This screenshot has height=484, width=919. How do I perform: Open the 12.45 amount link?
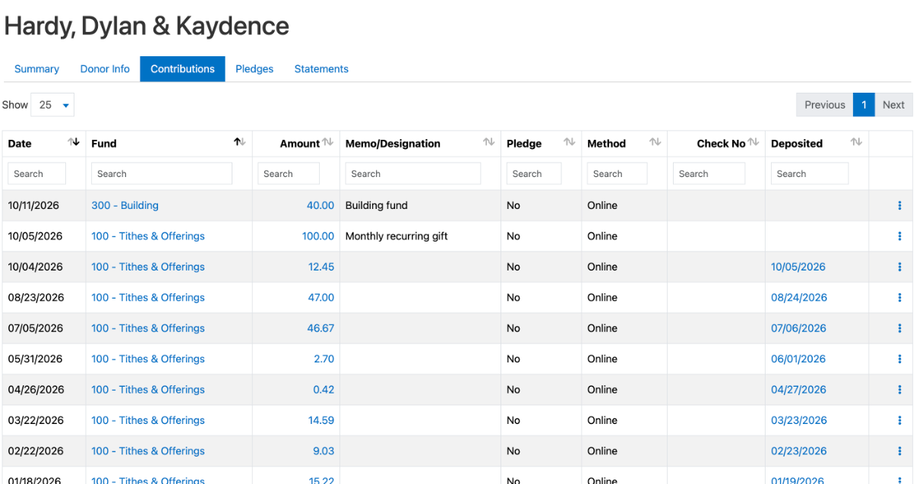pos(321,267)
